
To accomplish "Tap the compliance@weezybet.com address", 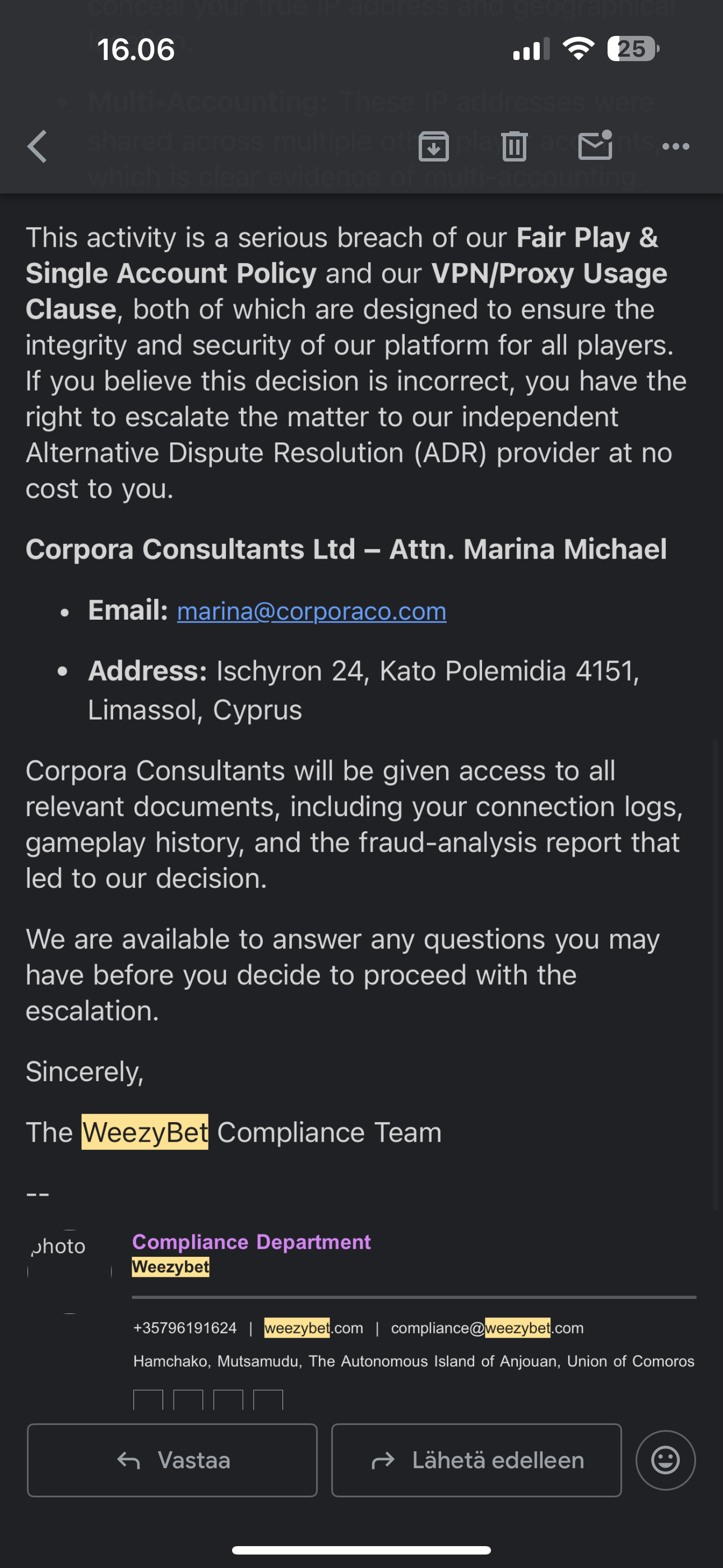I will (487, 1327).
